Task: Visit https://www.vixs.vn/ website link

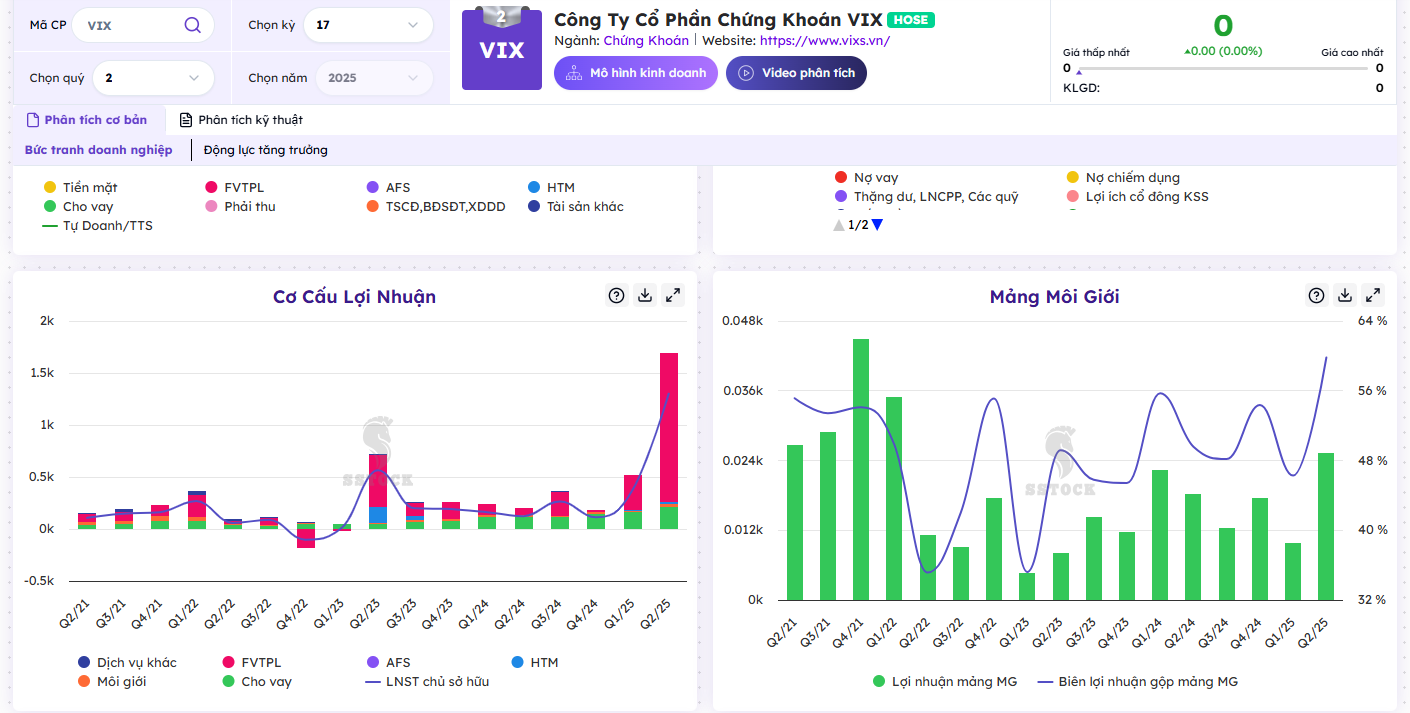Action: click(825, 41)
